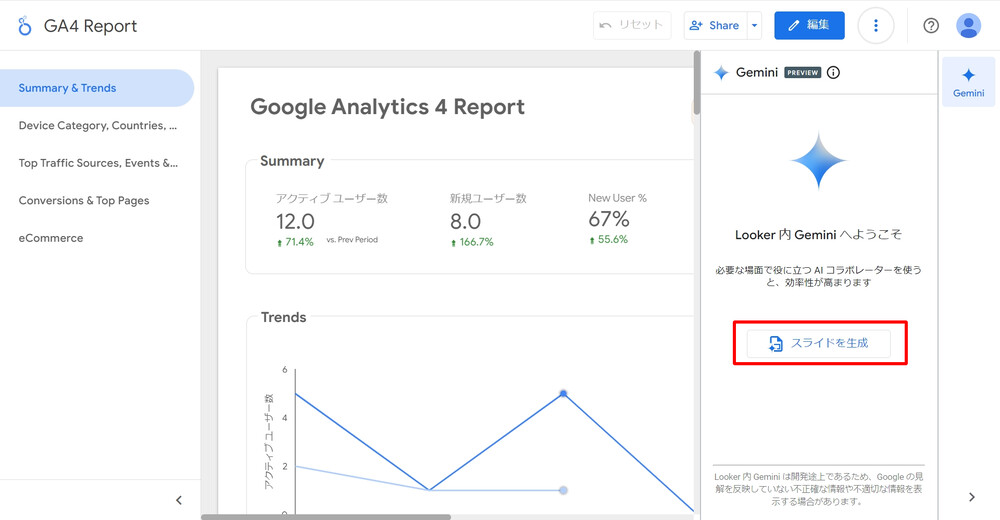Open the three-dot more options menu

click(x=876, y=26)
